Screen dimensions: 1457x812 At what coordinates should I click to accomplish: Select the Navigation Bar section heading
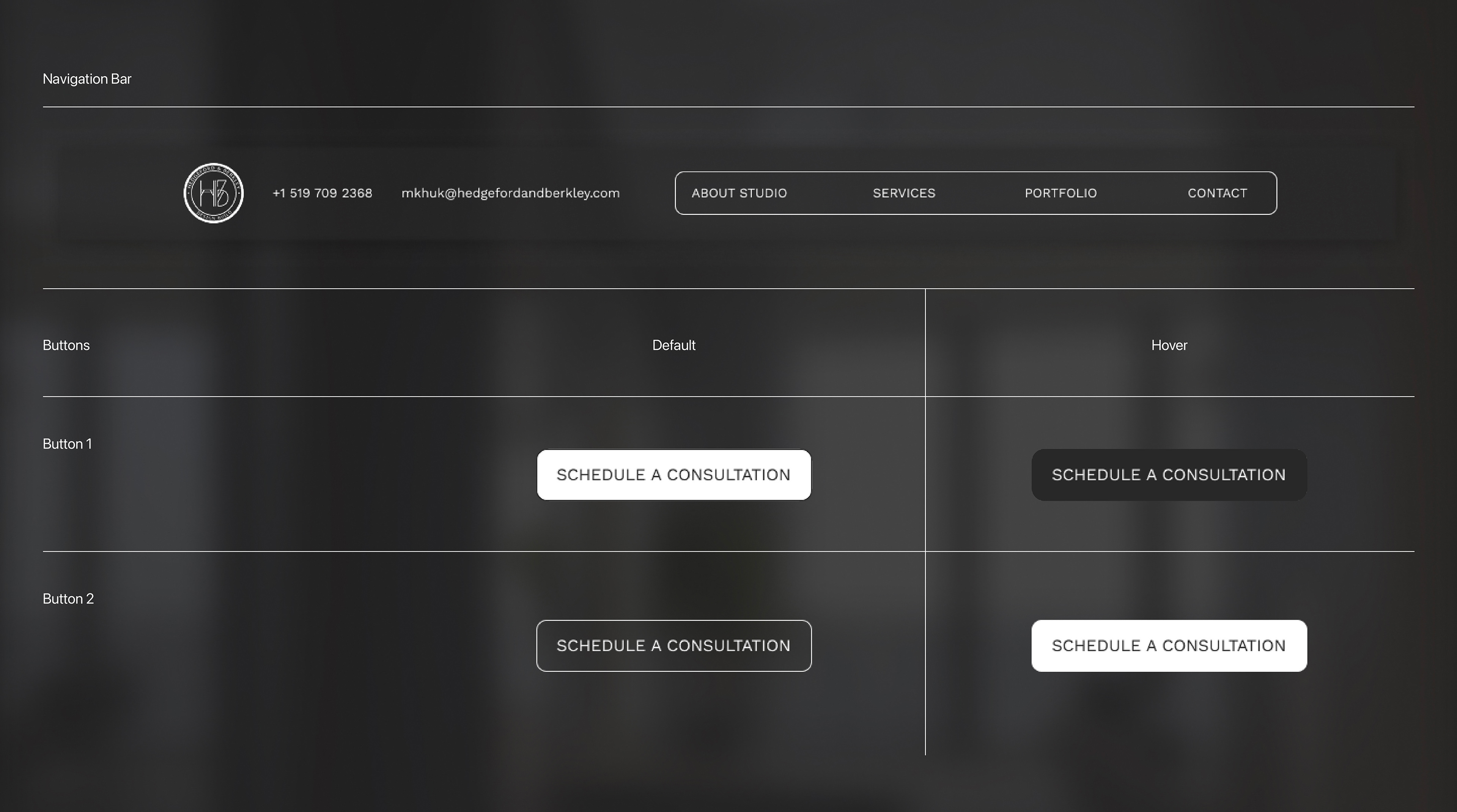click(x=87, y=79)
